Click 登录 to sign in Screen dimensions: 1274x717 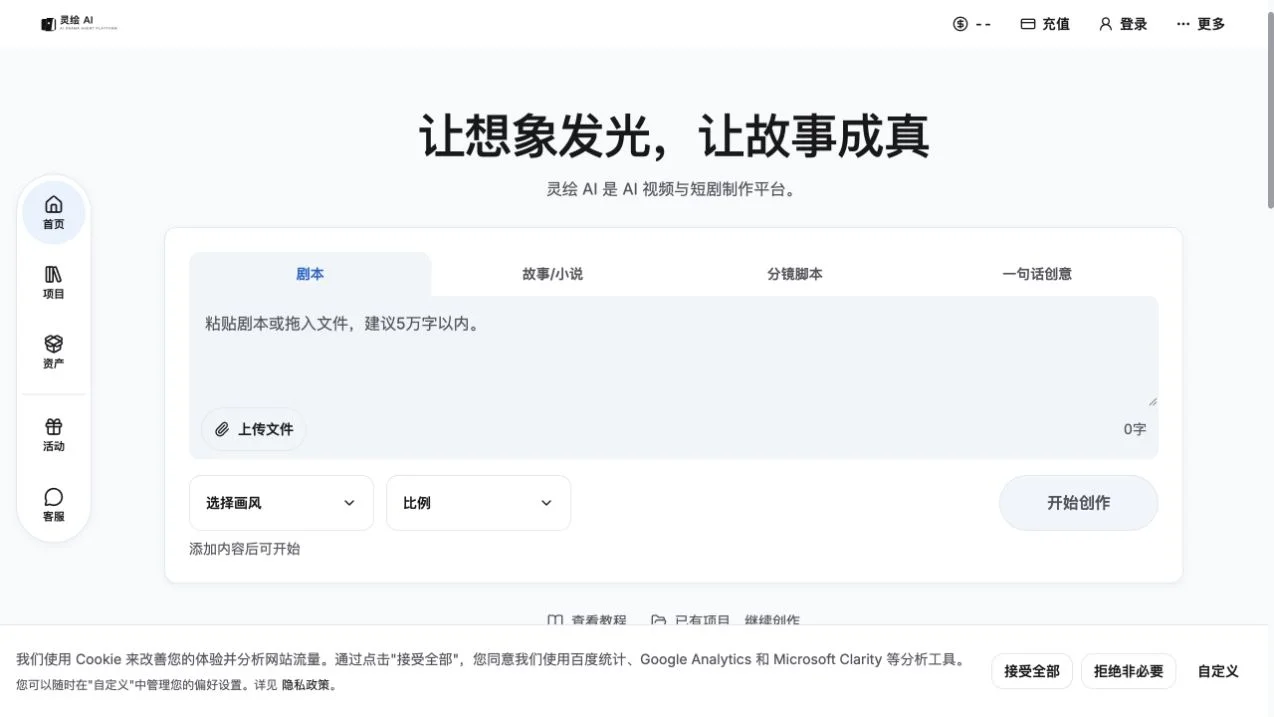1123,24
